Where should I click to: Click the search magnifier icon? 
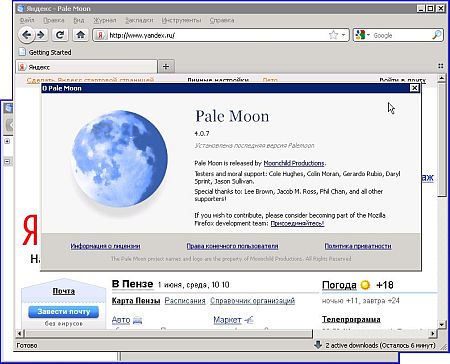click(x=436, y=35)
